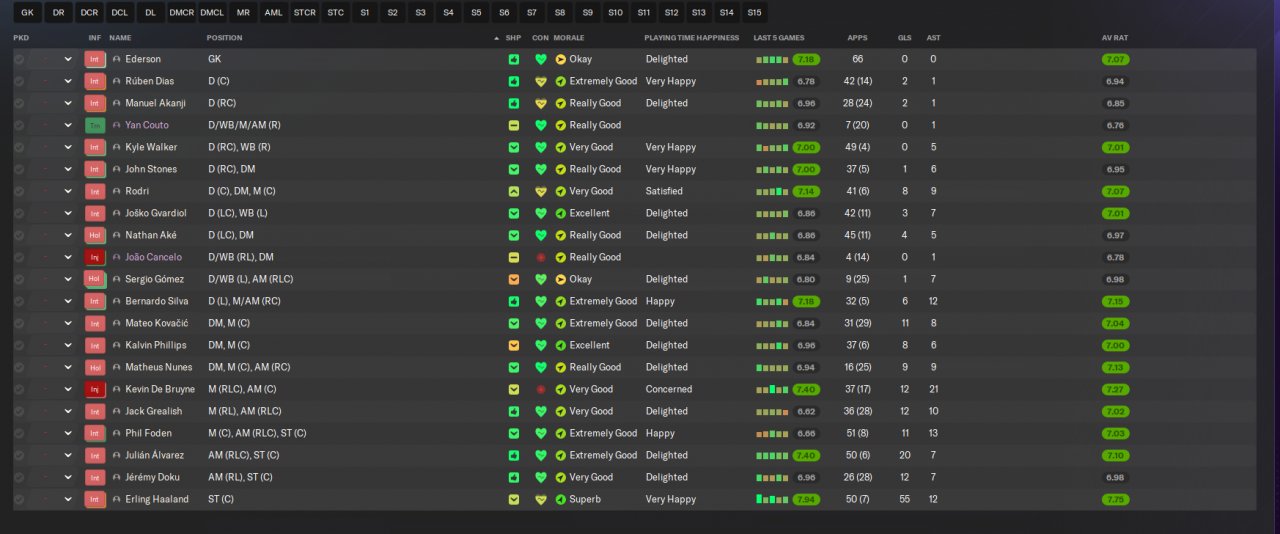1280x534 pixels.
Task: Click Rúben Dias's yellow condition heart
Action: tap(541, 81)
